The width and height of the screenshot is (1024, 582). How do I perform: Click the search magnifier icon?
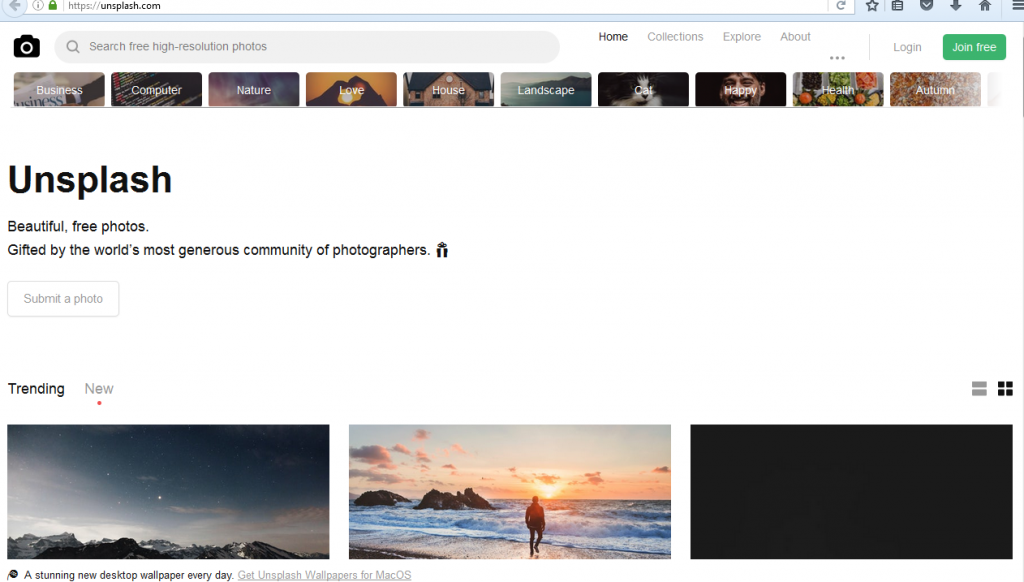point(72,46)
